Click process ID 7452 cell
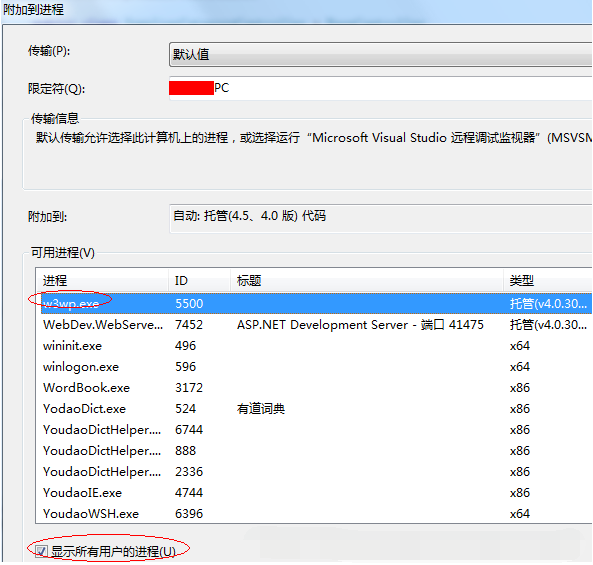 tap(189, 324)
